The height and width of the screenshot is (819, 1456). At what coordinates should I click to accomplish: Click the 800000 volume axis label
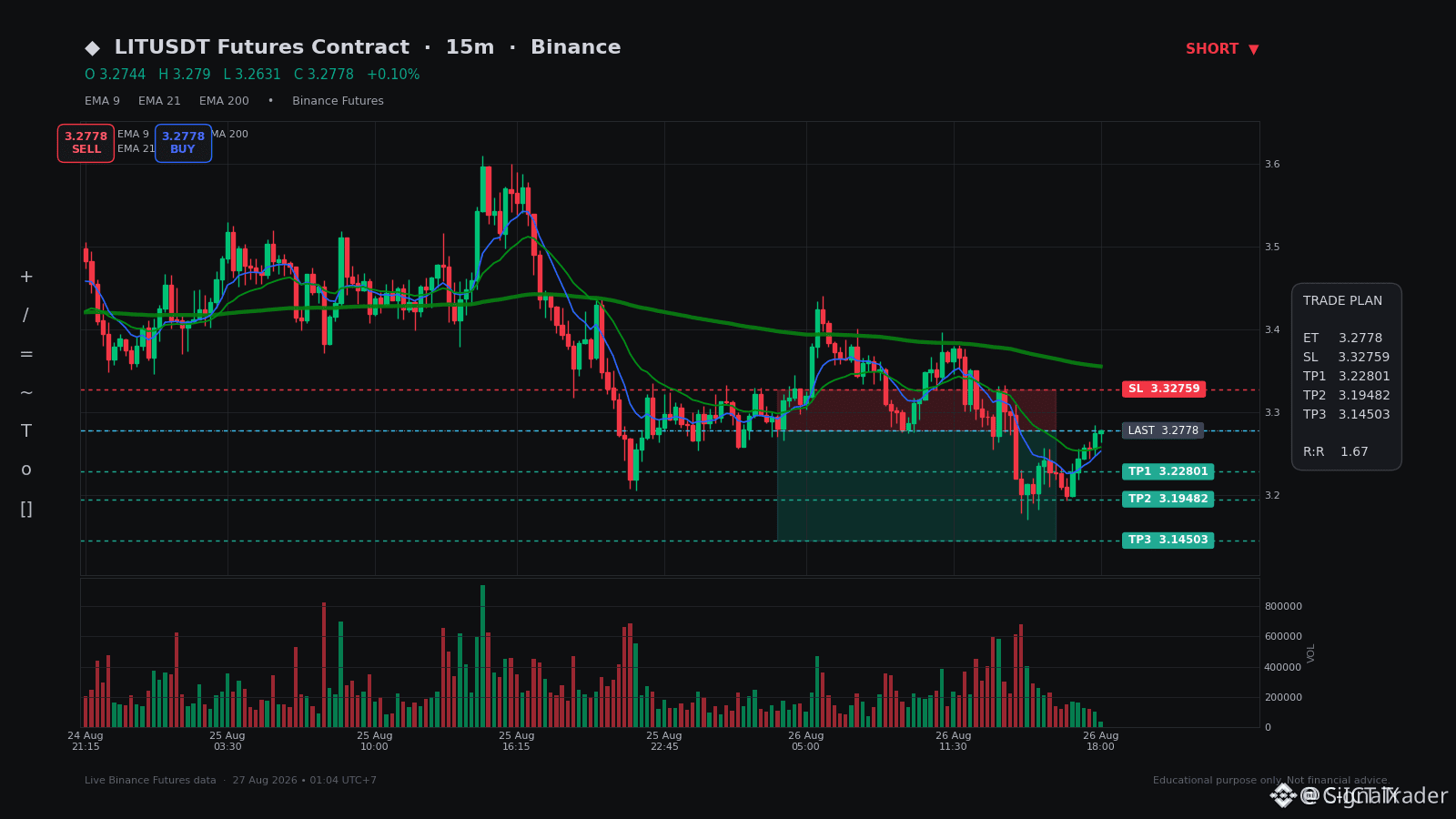(1283, 607)
